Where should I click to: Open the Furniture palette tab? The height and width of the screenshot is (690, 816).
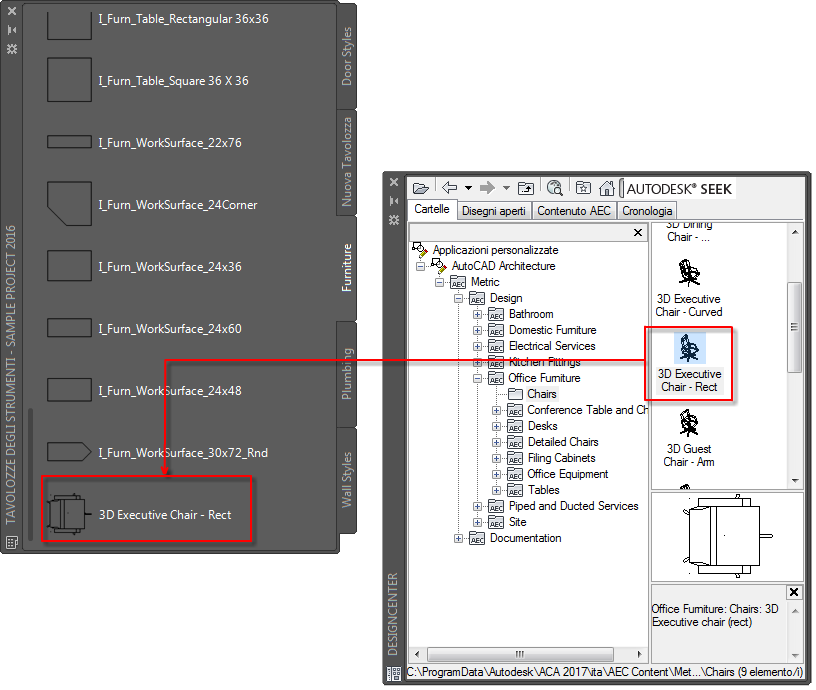(x=347, y=267)
